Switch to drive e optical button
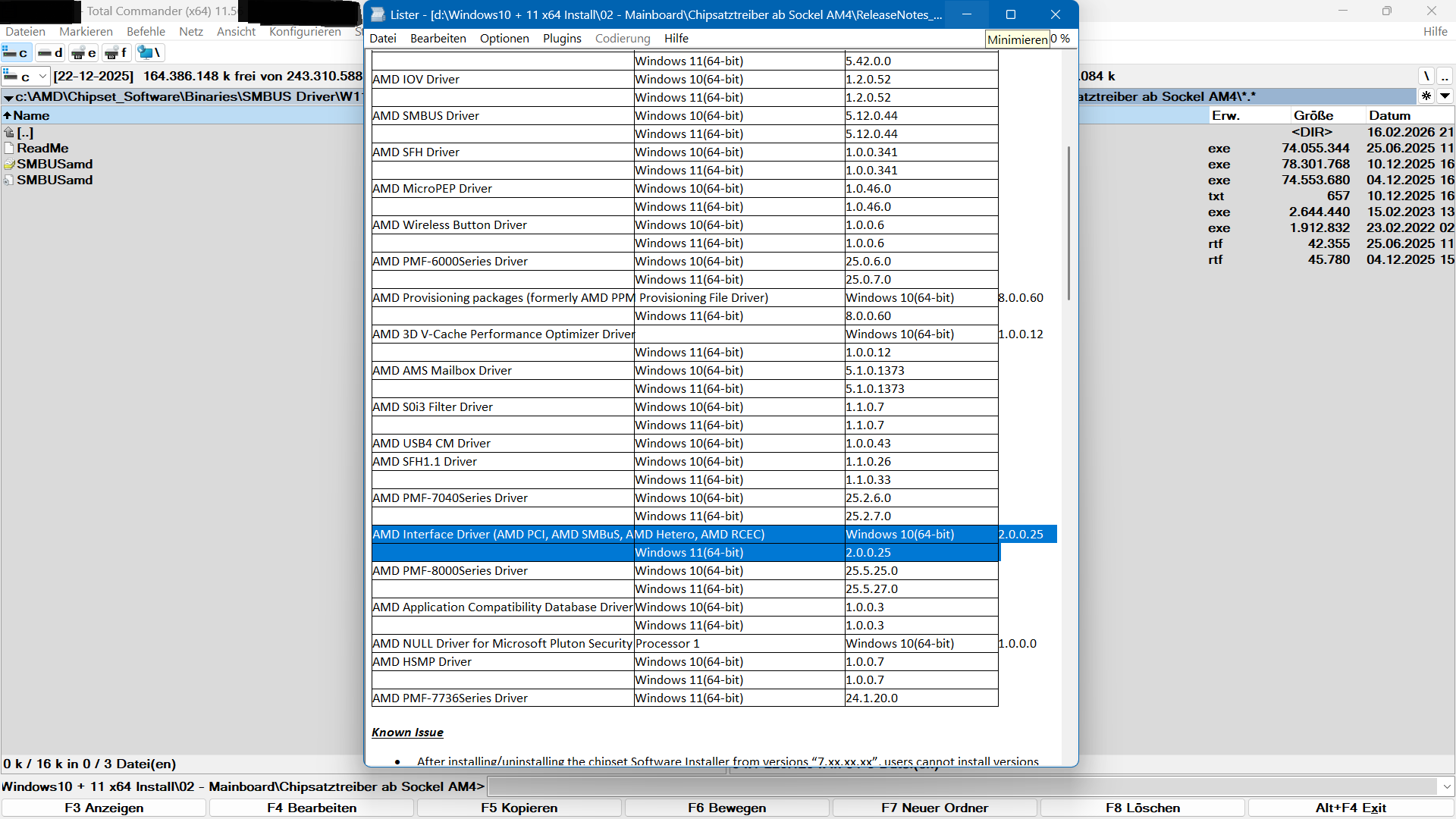This screenshot has width=1456, height=819. coord(83,52)
